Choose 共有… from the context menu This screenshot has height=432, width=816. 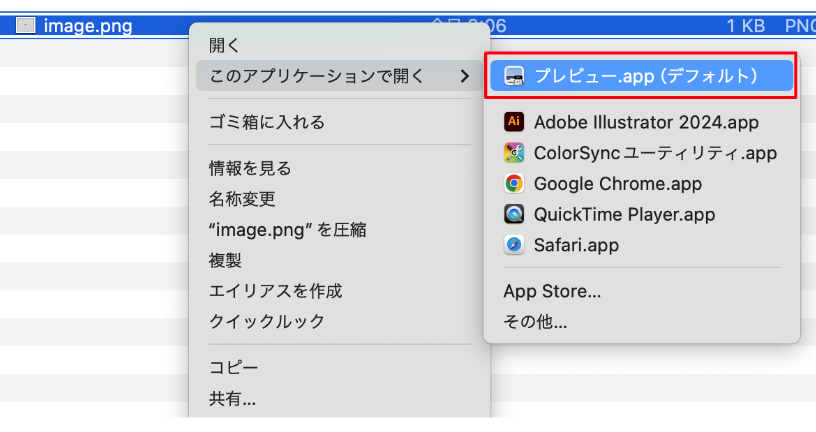pos(232,399)
